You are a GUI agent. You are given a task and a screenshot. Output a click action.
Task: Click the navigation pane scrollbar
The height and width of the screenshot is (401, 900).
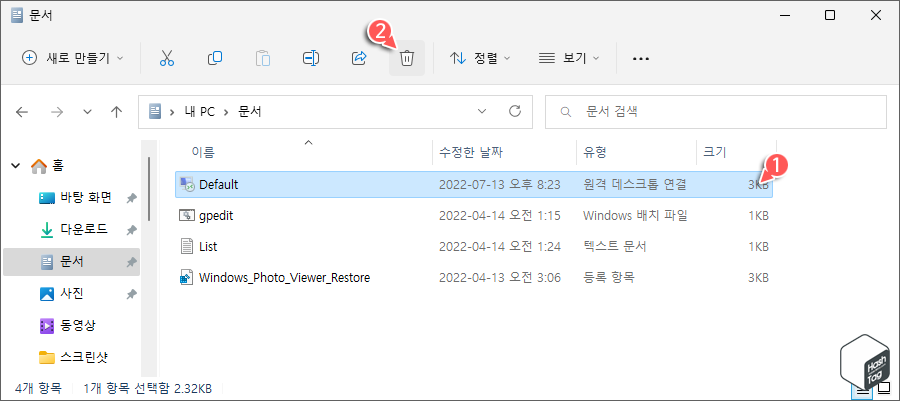coord(149,189)
